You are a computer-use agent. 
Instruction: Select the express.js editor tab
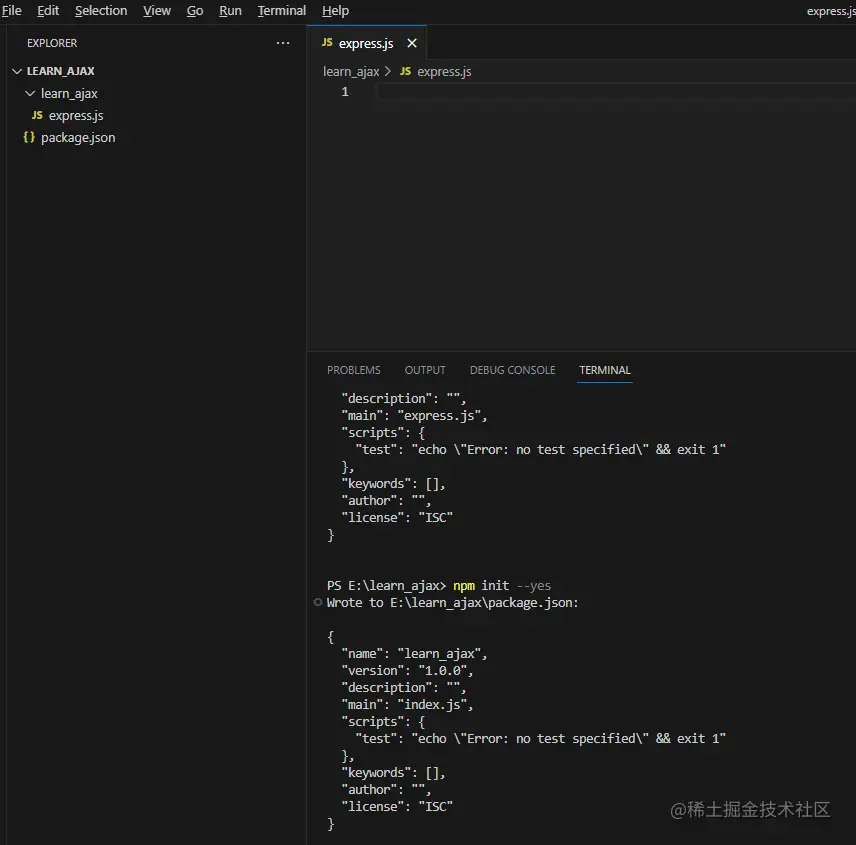pos(366,43)
